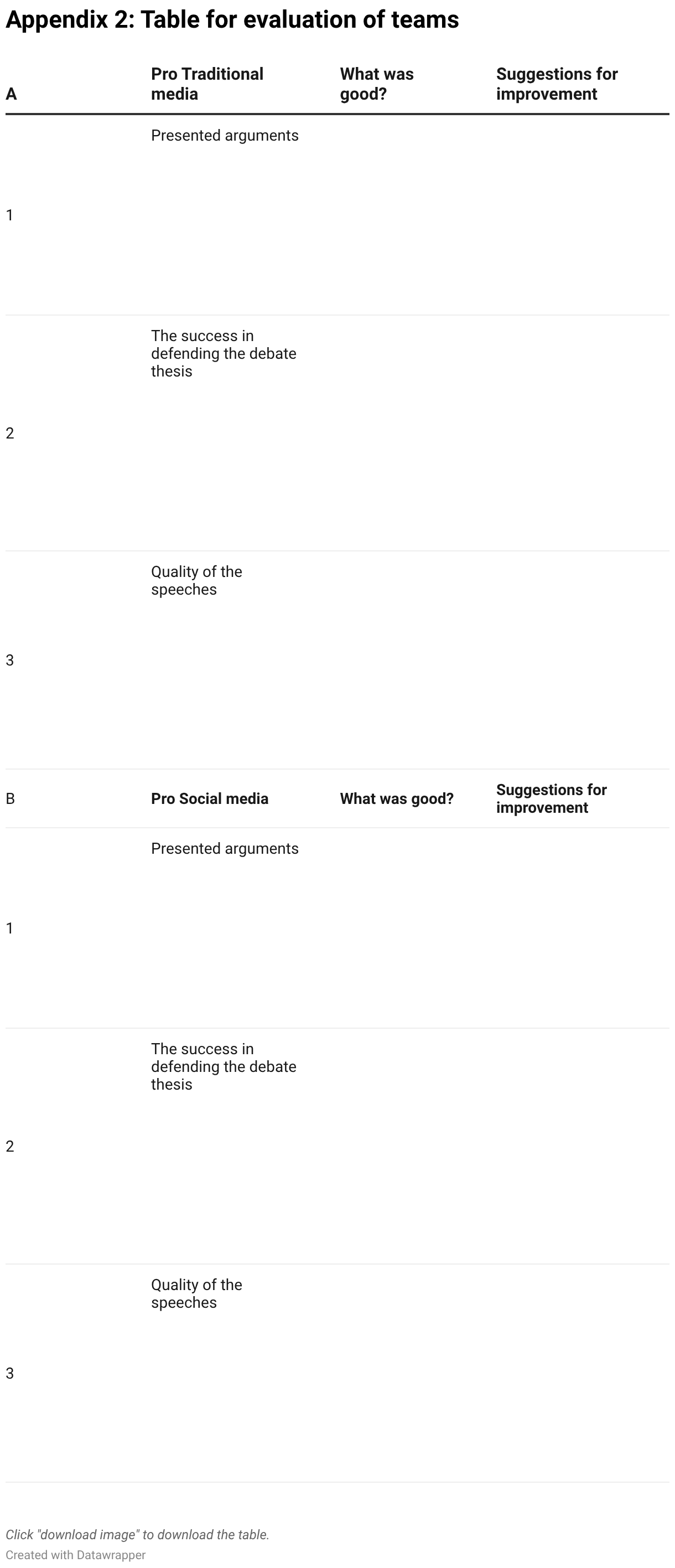Click section B's Suggestions for improvement subheader
675x1568 pixels.
coord(552,798)
